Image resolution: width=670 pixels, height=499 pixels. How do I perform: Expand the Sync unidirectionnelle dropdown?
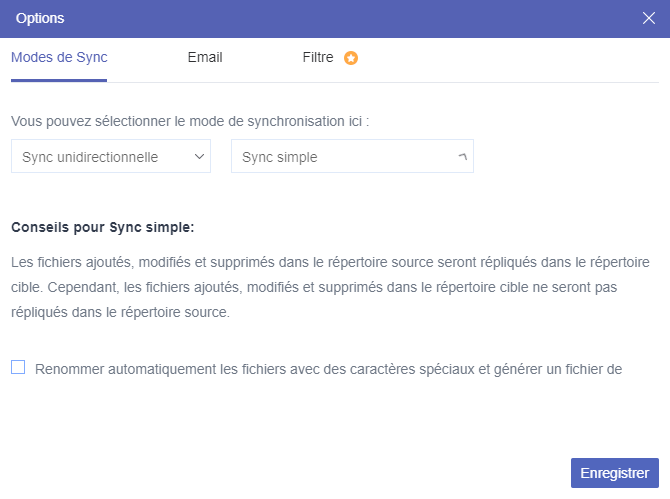click(110, 157)
